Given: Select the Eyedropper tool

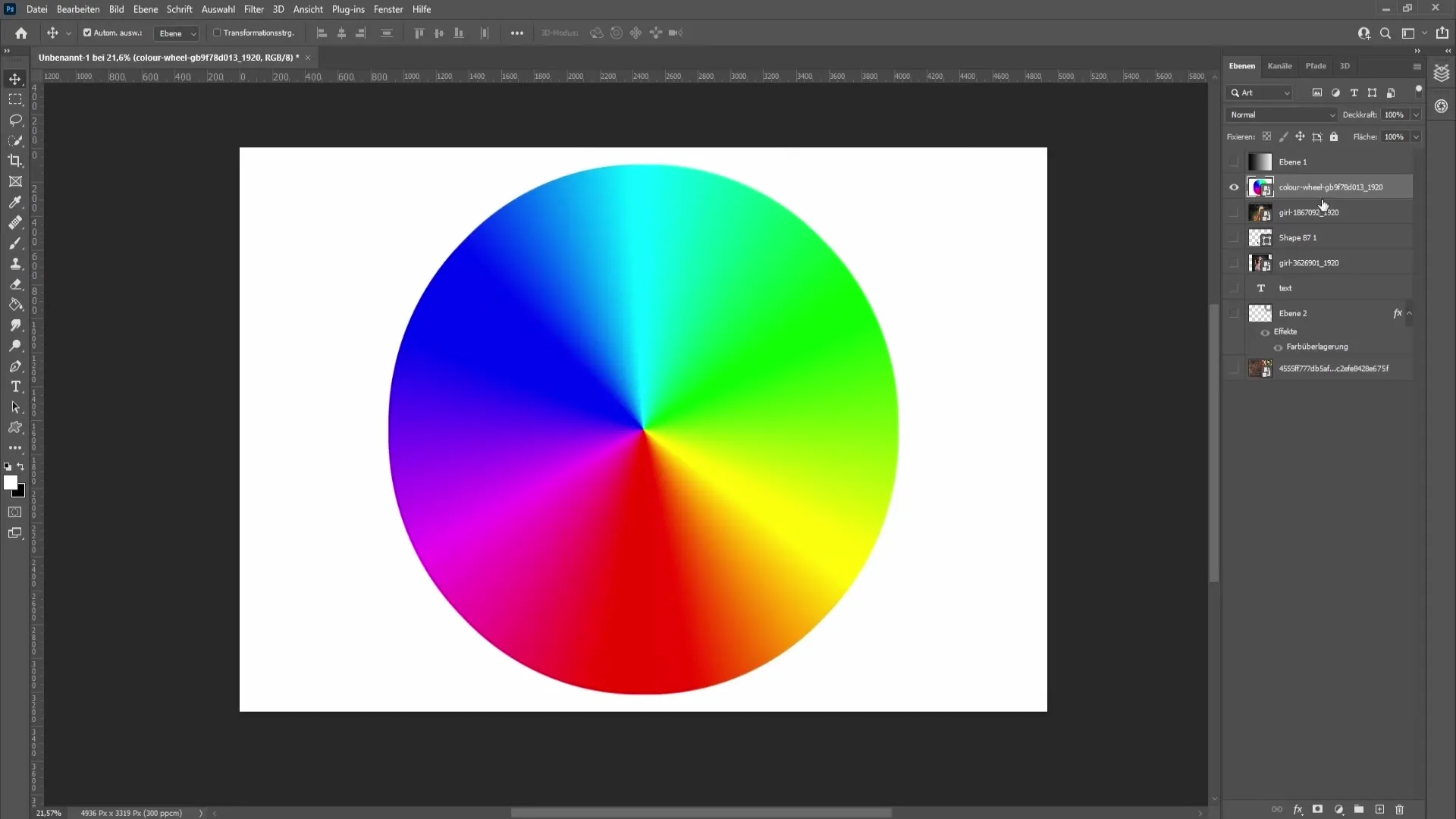Looking at the screenshot, I should [x=15, y=201].
